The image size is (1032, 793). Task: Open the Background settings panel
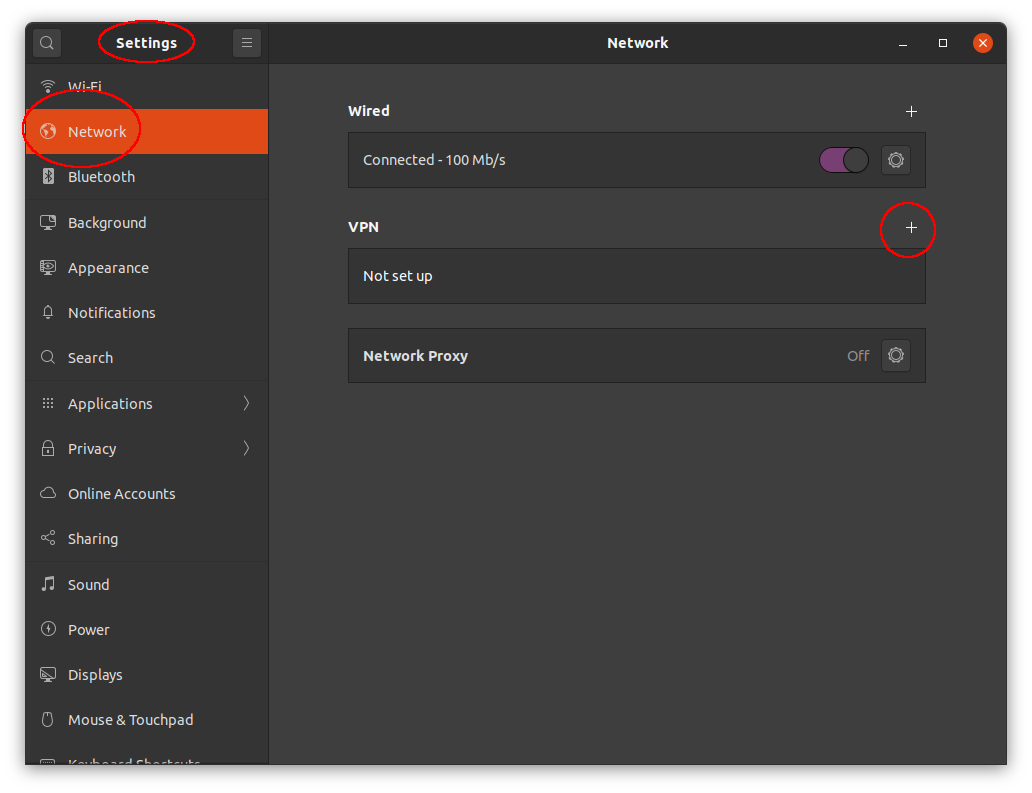(x=107, y=223)
